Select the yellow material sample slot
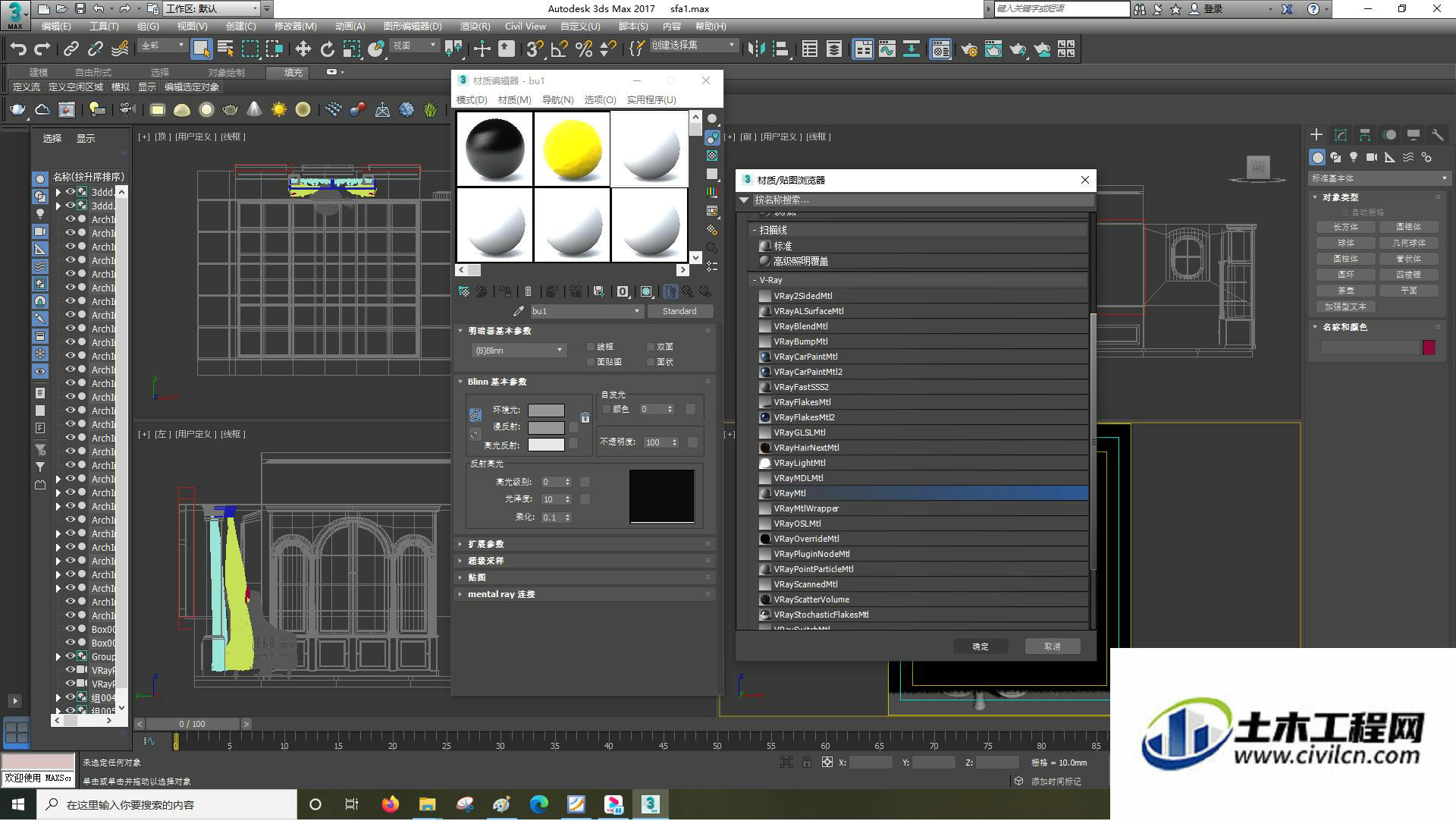 coord(573,149)
